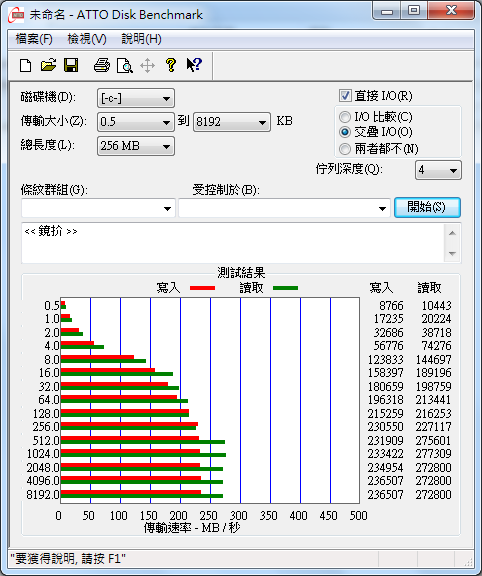Viewport: 482px width, 576px height.
Task: Select the 交疊 I/O(O) radio button
Action: 345,132
